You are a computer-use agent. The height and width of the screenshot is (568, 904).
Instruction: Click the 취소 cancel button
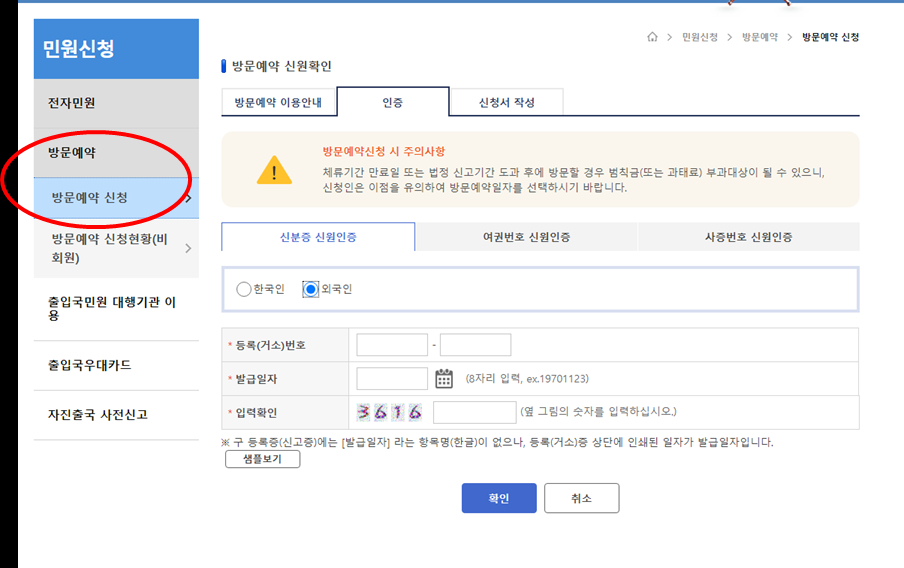[581, 498]
